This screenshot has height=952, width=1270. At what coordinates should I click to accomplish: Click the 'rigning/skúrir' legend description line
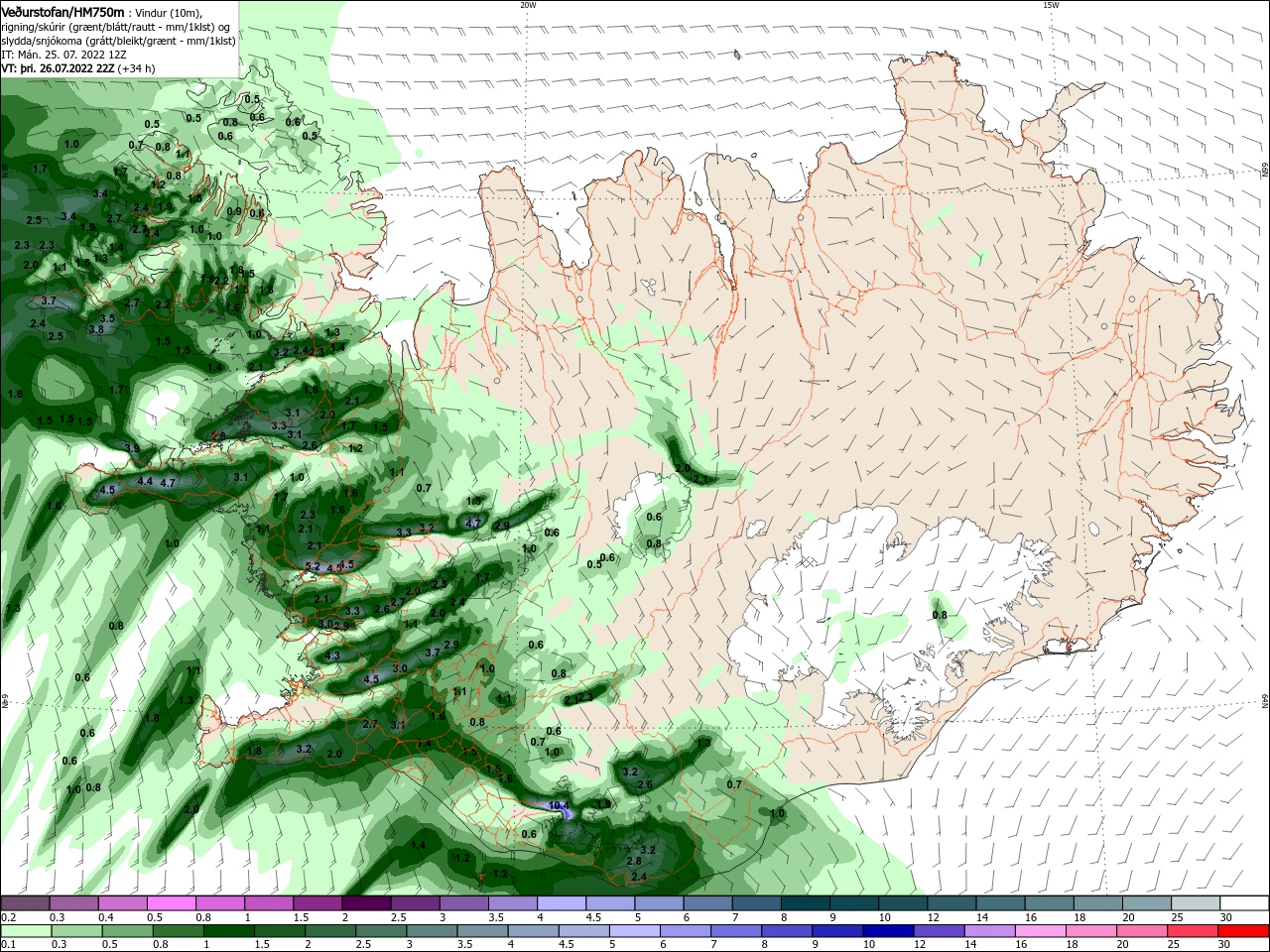116,27
